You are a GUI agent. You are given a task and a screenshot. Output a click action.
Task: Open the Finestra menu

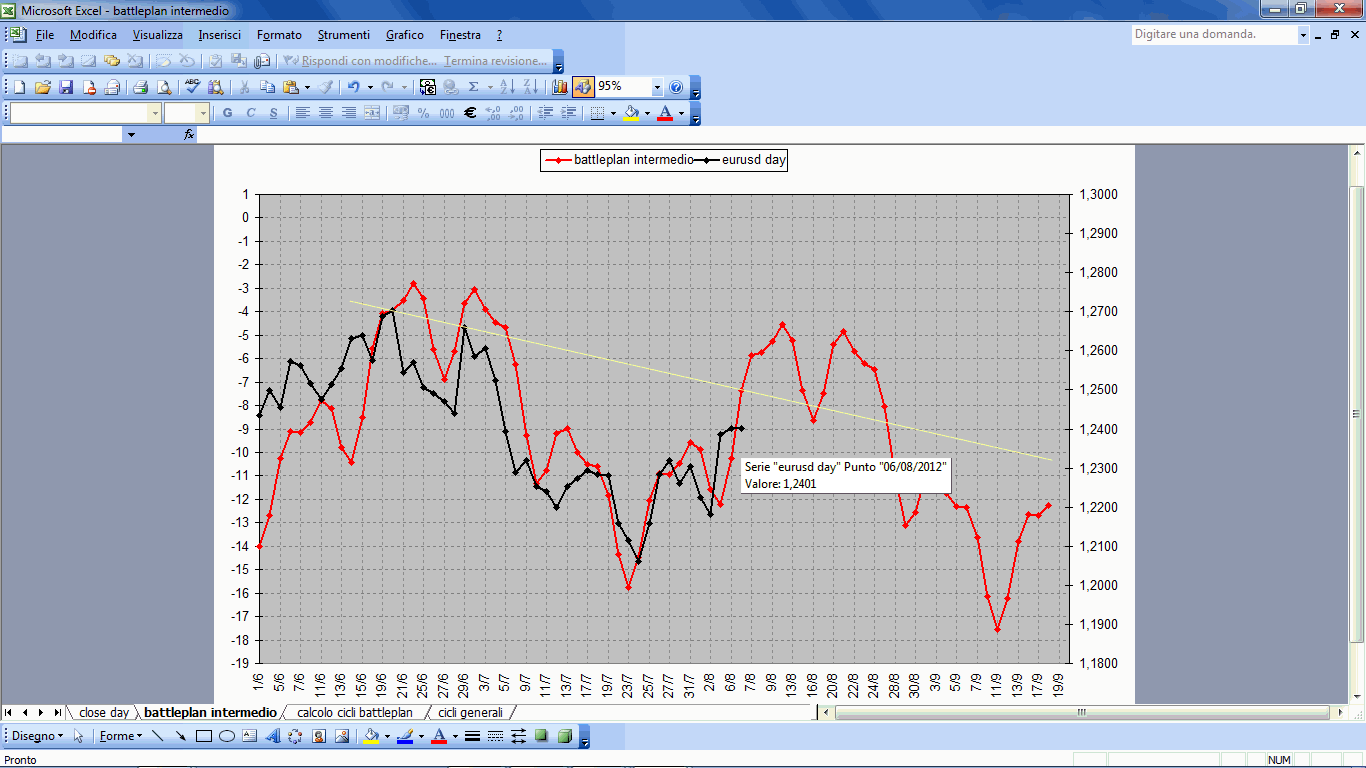(x=460, y=35)
